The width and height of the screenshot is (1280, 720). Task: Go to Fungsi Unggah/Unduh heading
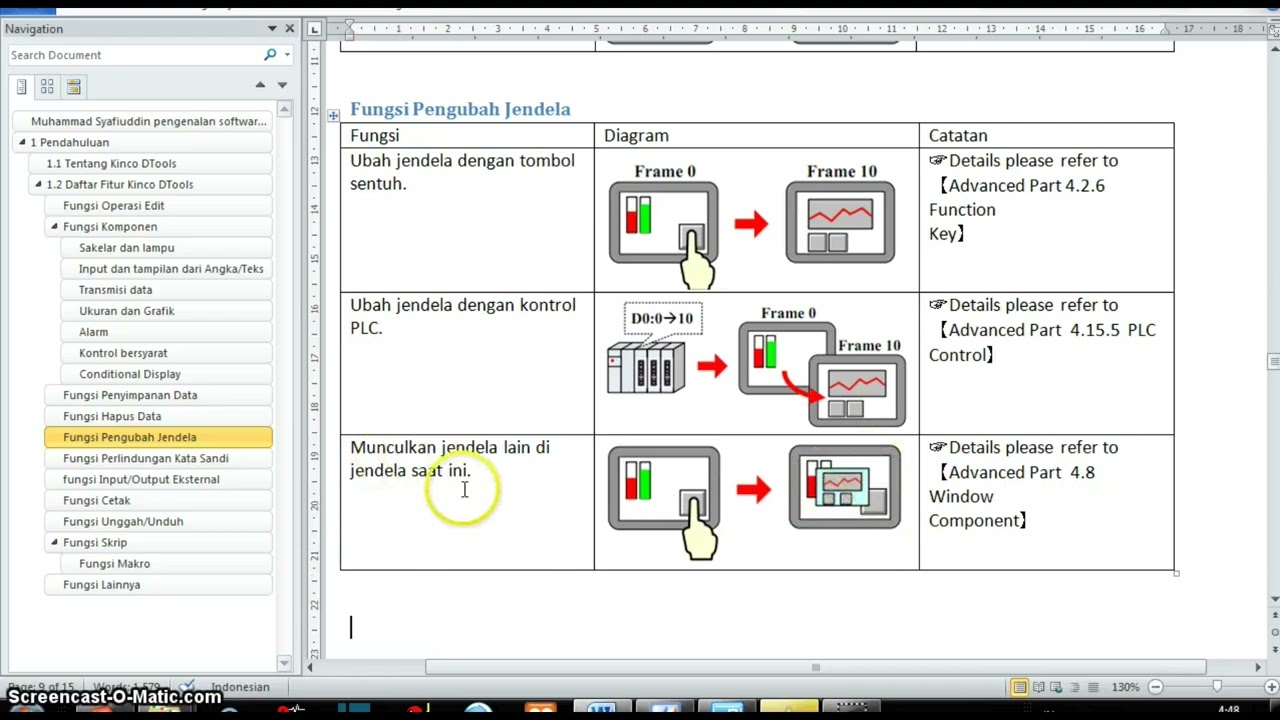coord(159,520)
